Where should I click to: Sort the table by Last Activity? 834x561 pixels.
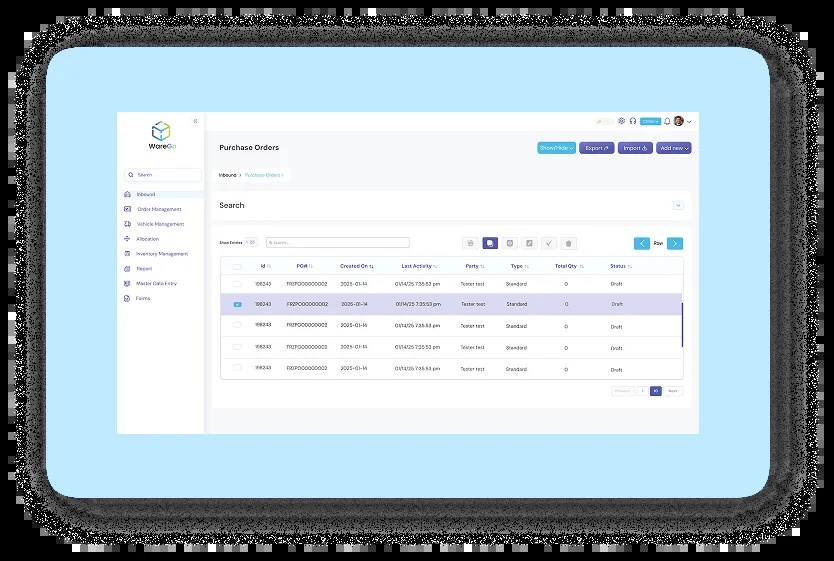(419, 266)
